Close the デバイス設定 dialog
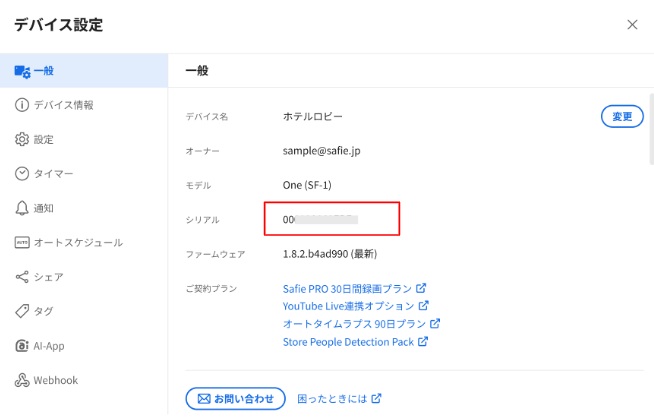This screenshot has width=654, height=418. (x=632, y=25)
